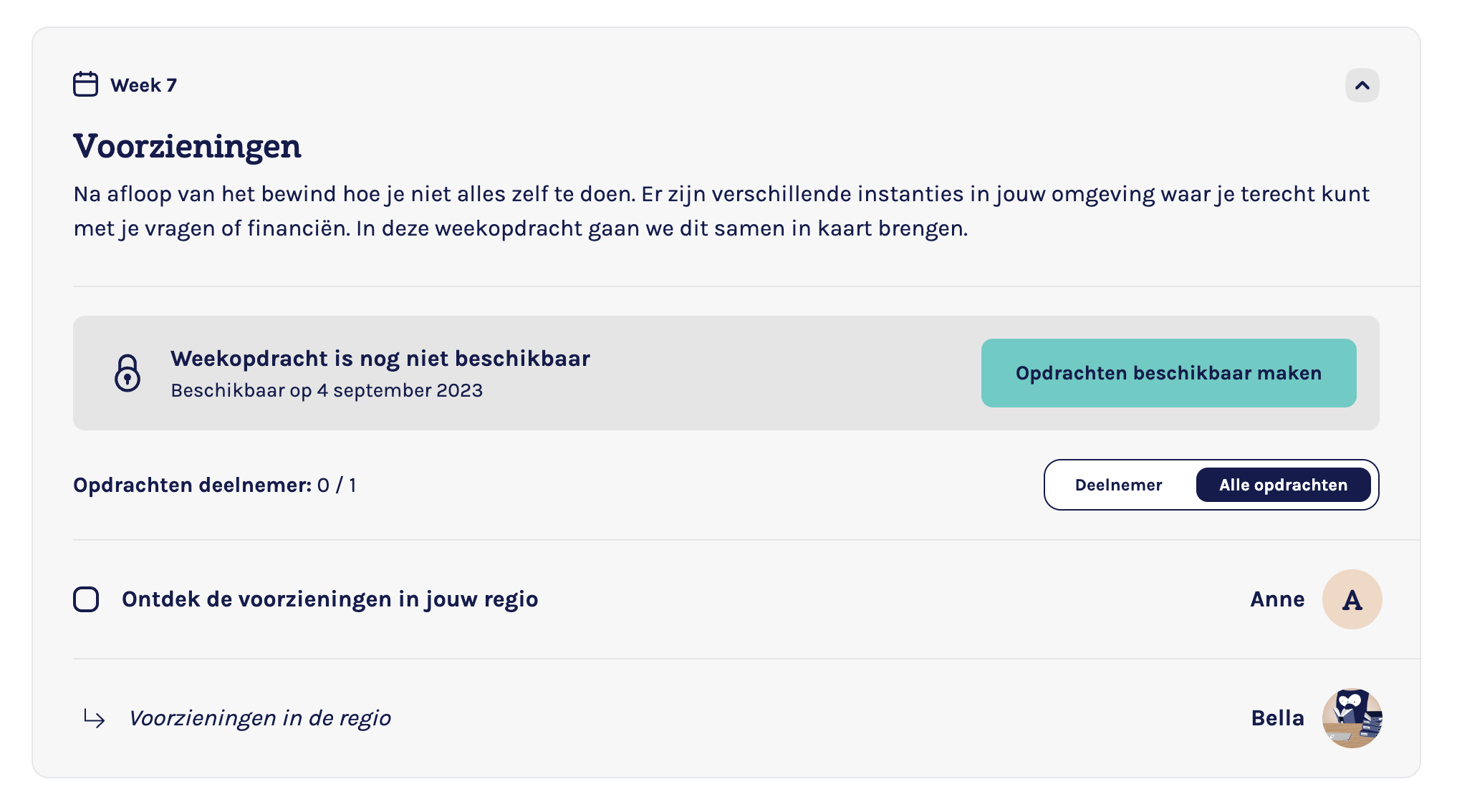Click Anne's letter A avatar
Image resolution: width=1457 pixels, height=812 pixels.
coord(1351,599)
